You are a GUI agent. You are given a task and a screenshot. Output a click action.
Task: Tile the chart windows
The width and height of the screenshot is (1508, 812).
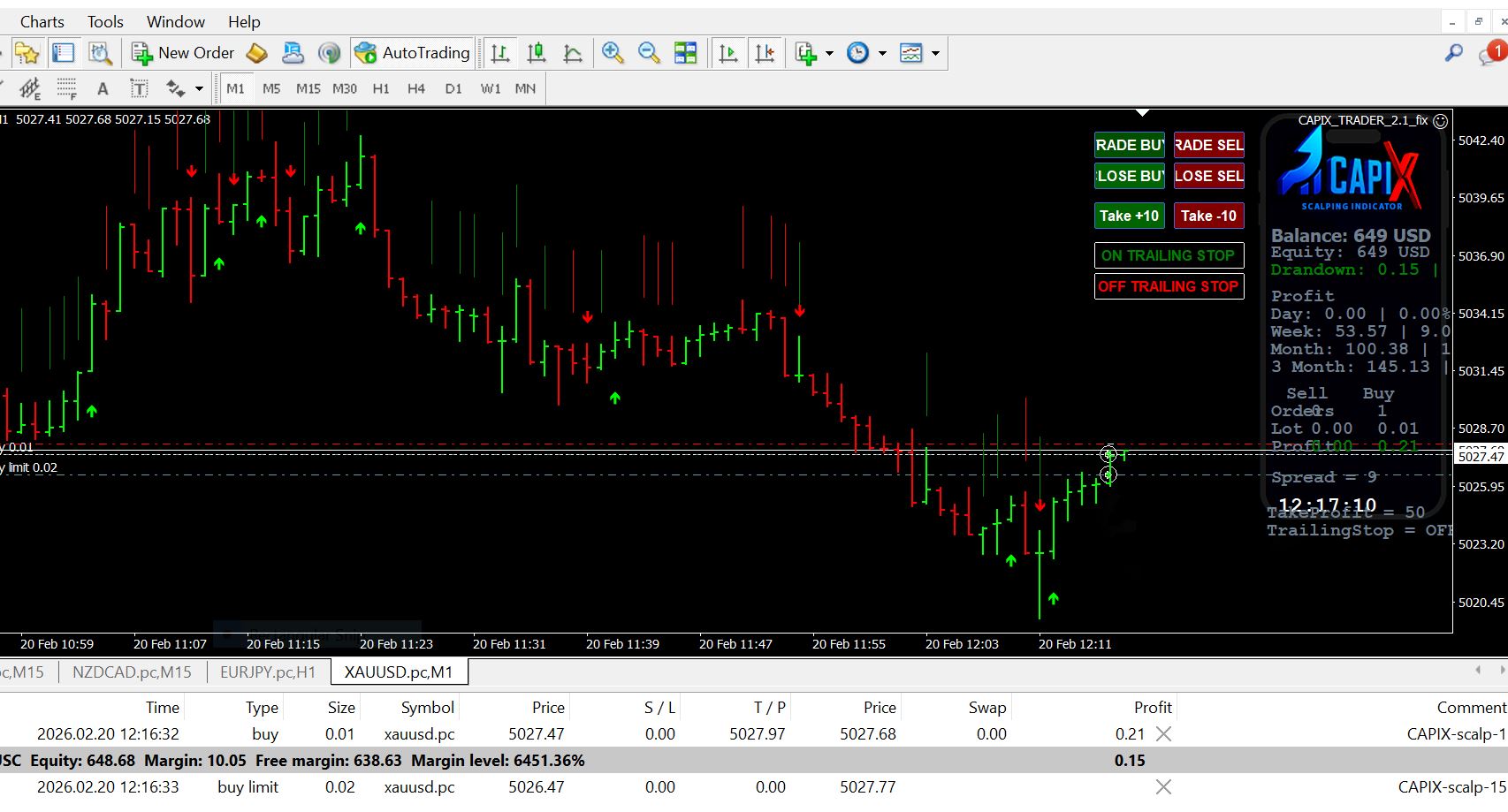[x=685, y=53]
